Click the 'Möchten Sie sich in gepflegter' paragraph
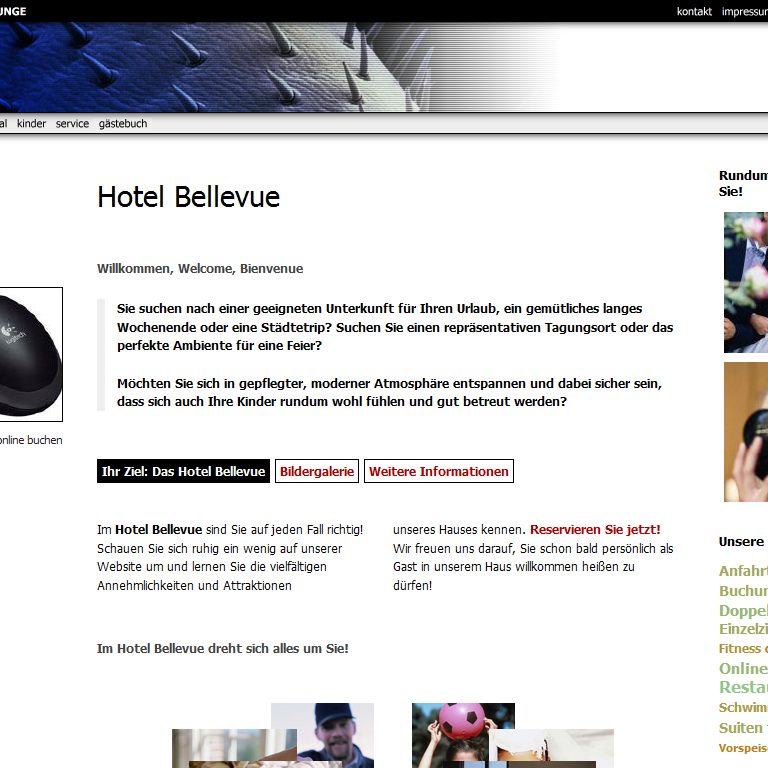This screenshot has width=768, height=768. pyautogui.click(x=389, y=392)
